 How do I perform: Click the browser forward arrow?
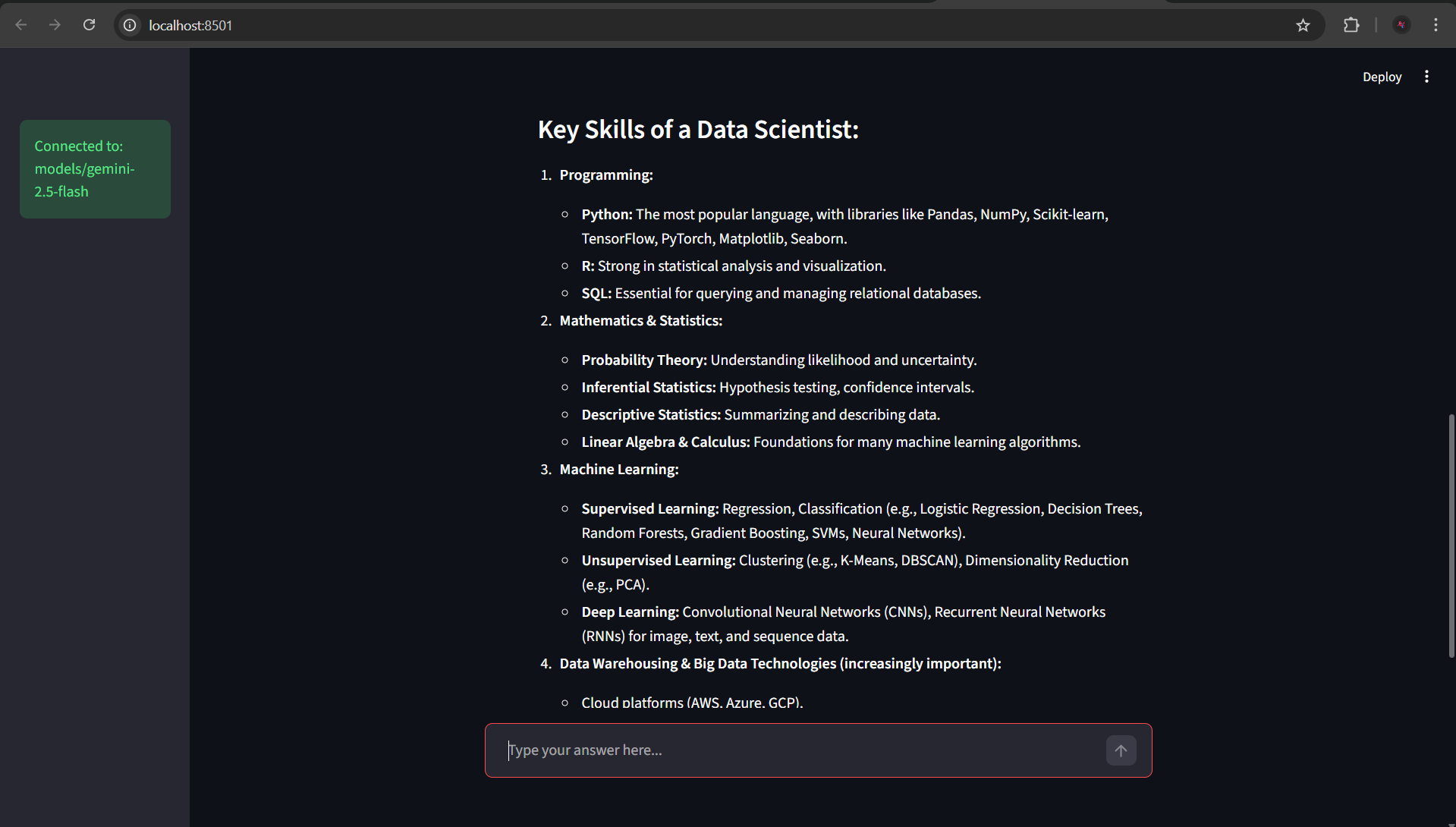coord(55,25)
